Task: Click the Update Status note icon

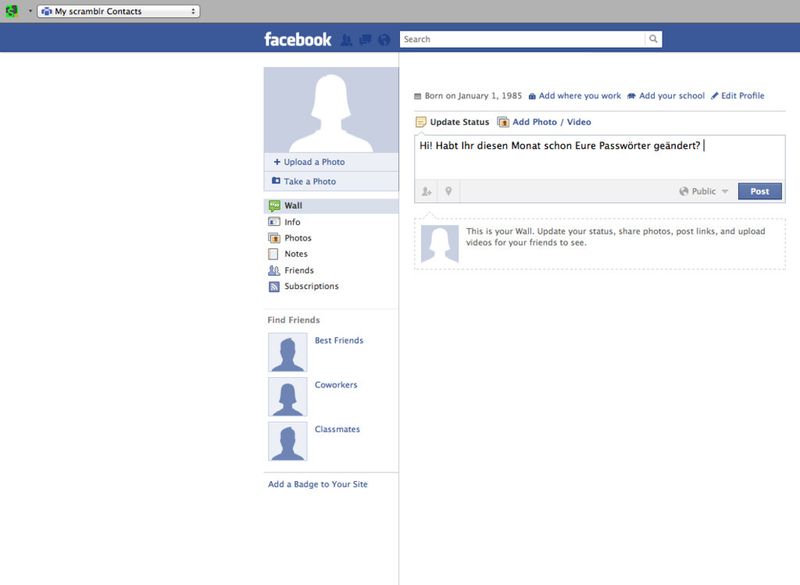Action: click(421, 122)
